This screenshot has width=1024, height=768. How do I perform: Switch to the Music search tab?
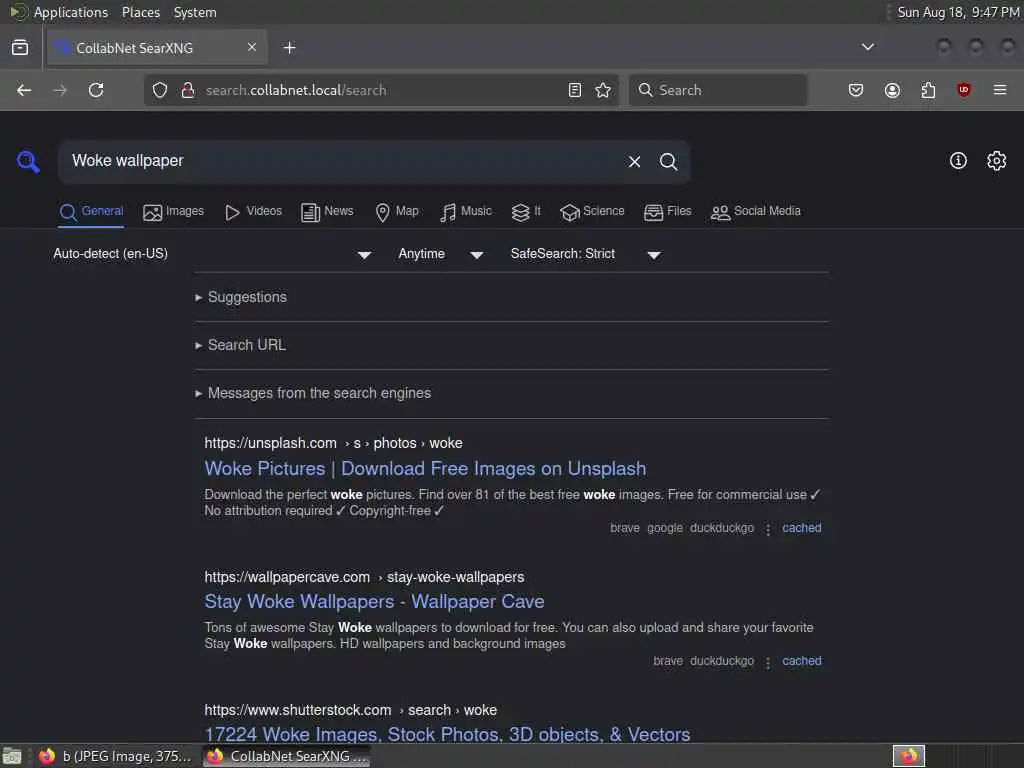[x=466, y=212]
